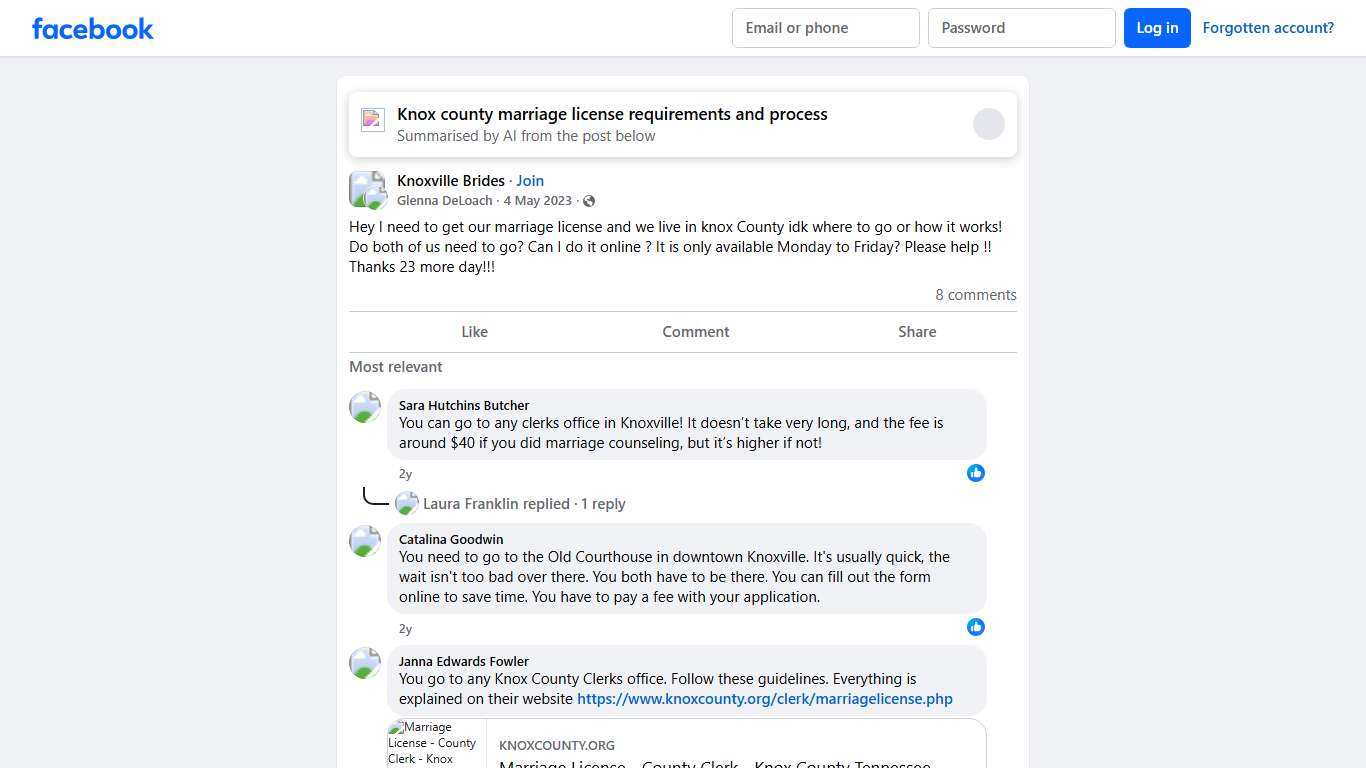This screenshot has height=768, width=1366.
Task: Open the Most relevant comment sorting
Action: [x=396, y=367]
